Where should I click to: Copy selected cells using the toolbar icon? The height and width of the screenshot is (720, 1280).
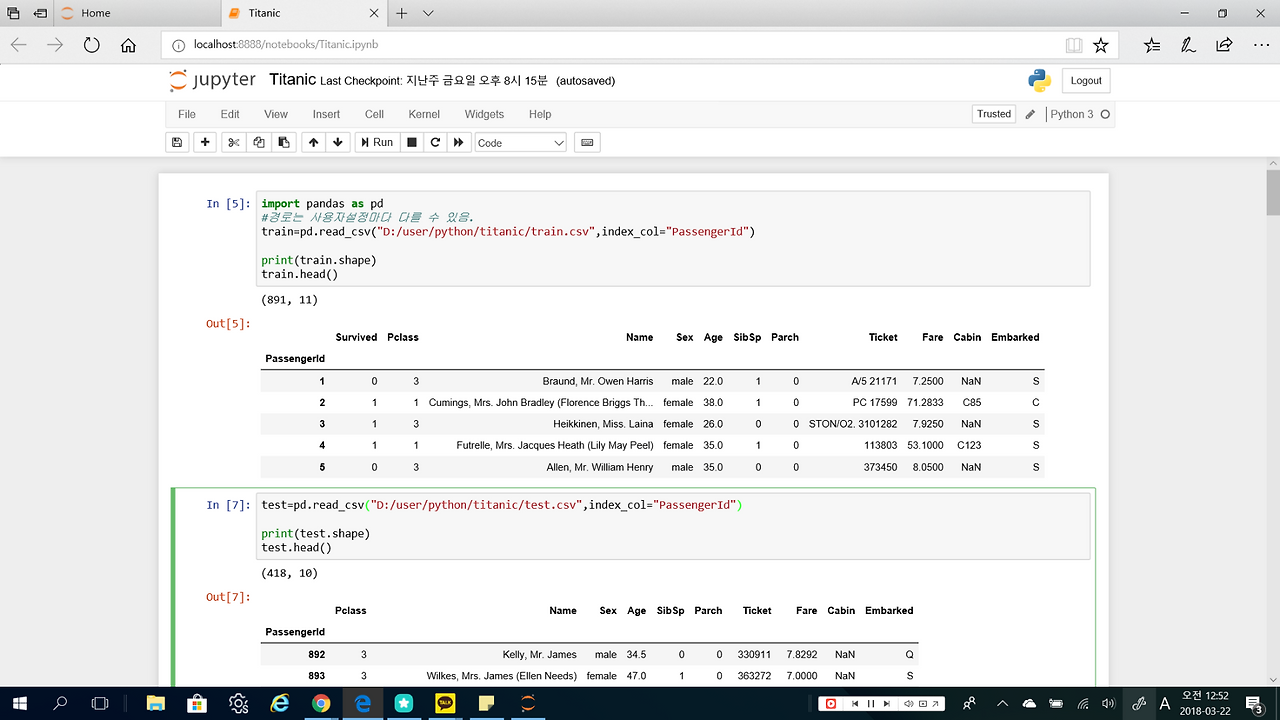pos(259,143)
